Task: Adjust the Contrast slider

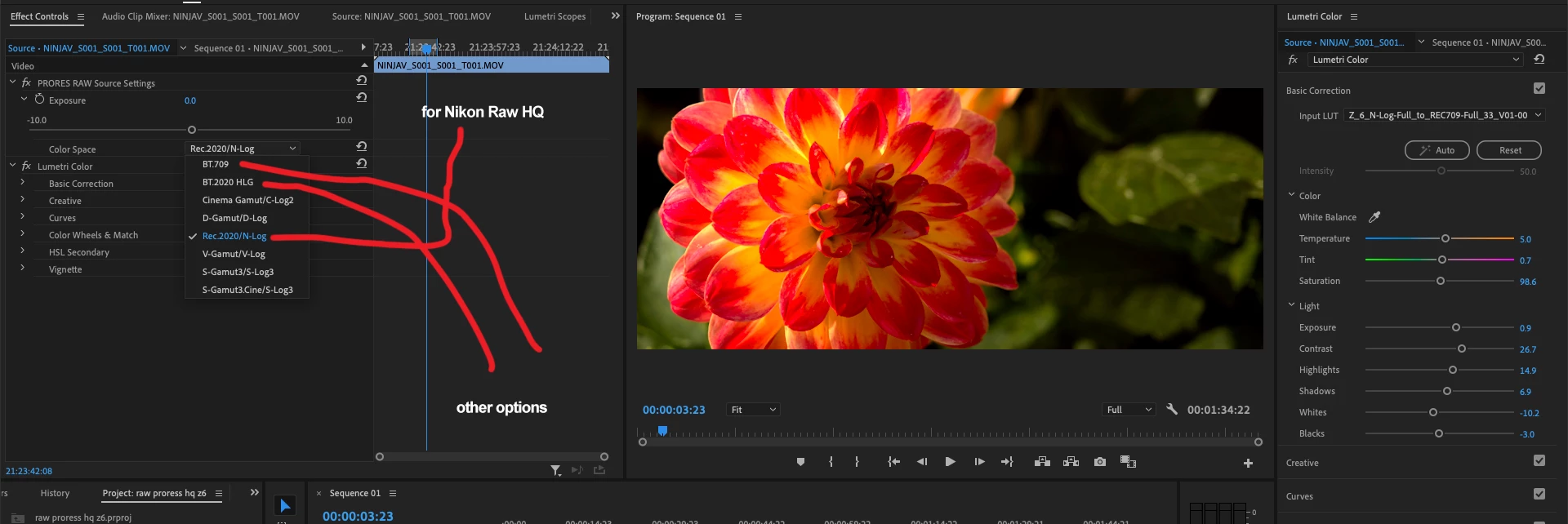Action: coord(1461,349)
